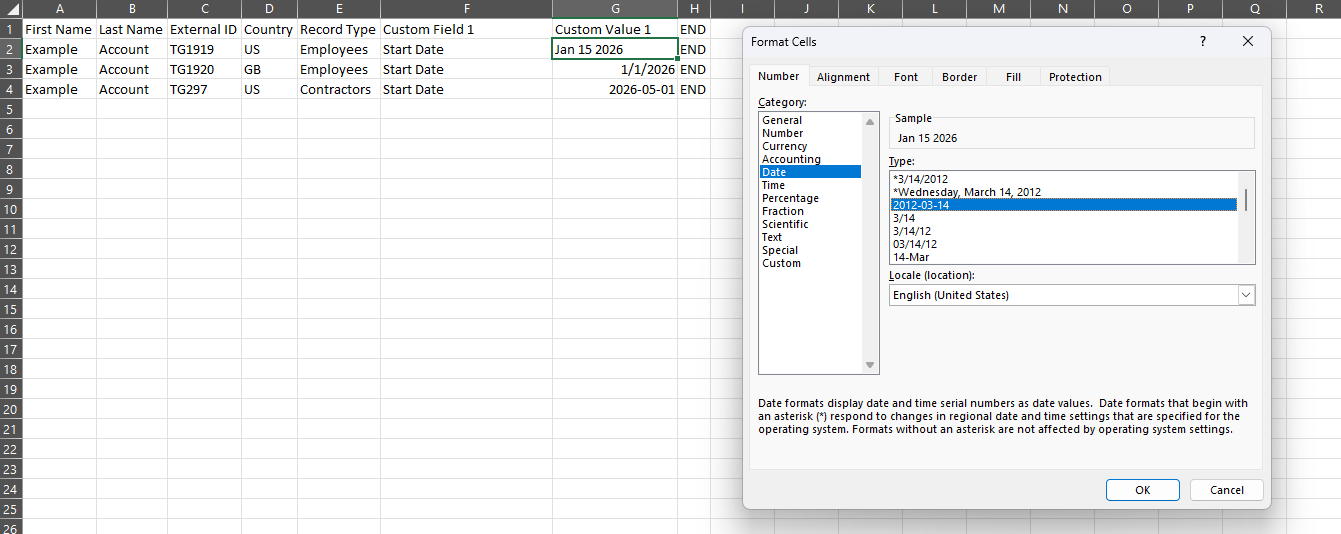Switch to the Fill tab
This screenshot has height=534, width=1341.
pyautogui.click(x=1013, y=77)
